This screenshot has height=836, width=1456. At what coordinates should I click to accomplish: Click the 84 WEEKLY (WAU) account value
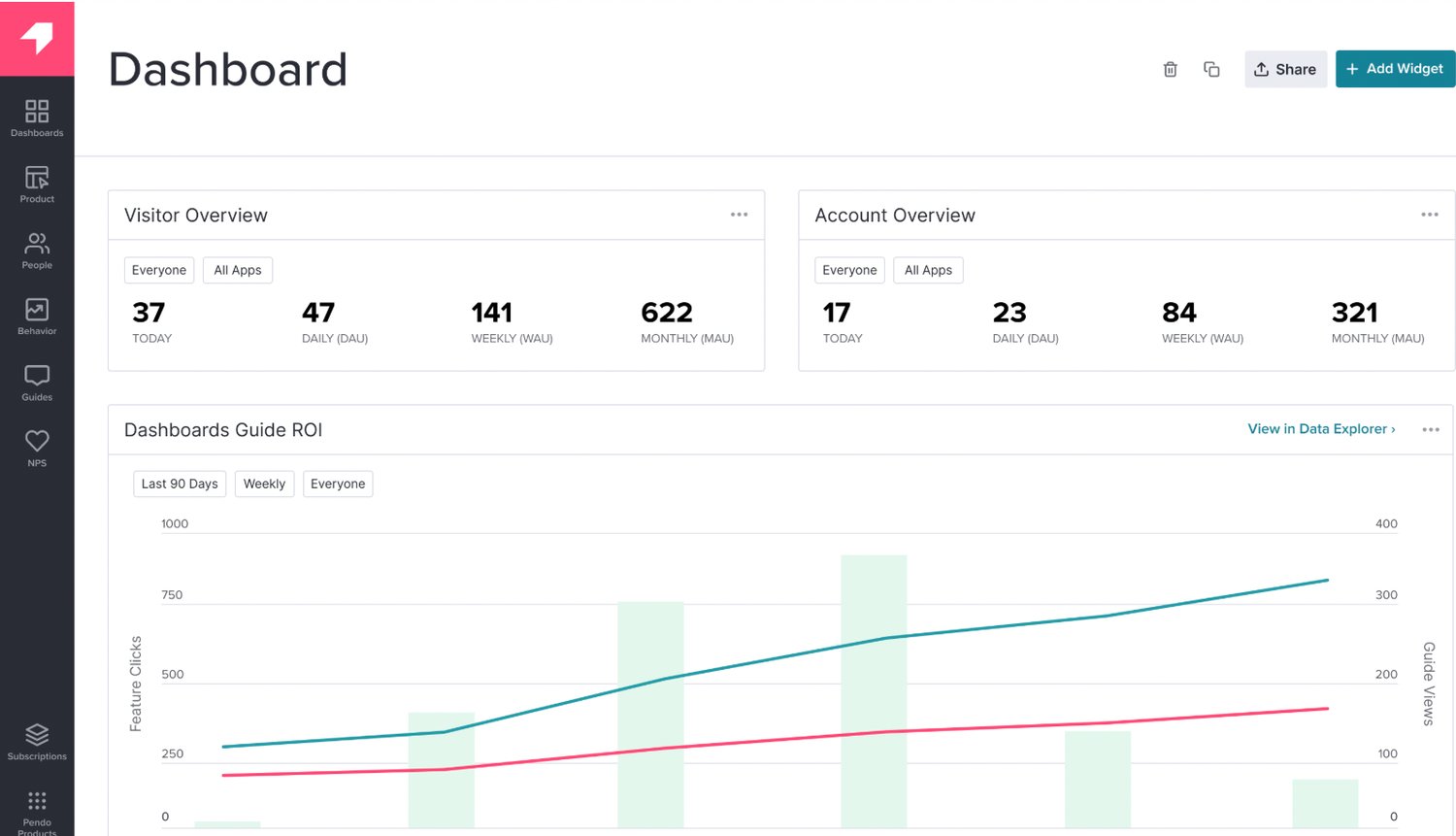pos(1179,313)
